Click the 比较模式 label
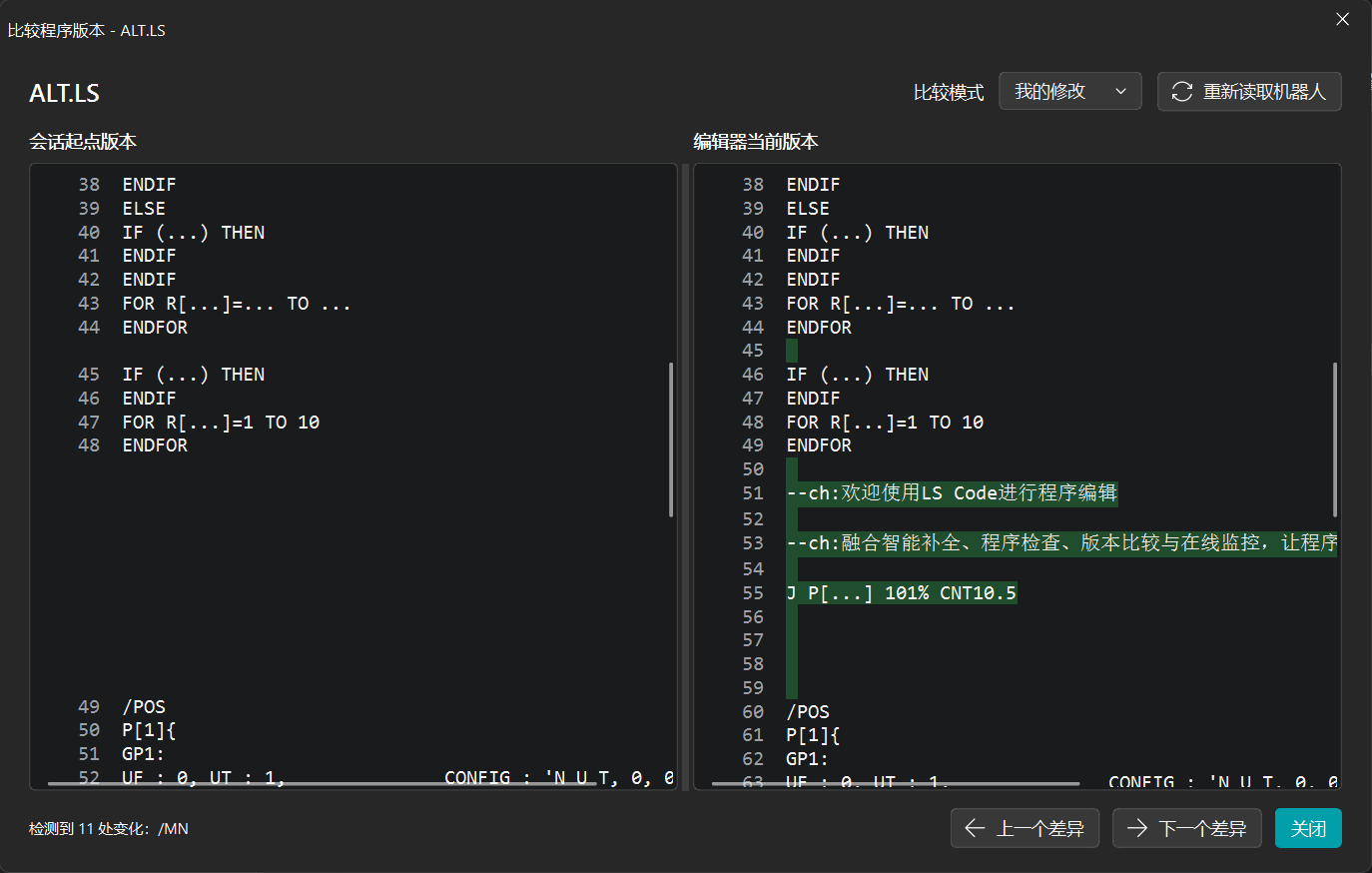 [949, 93]
